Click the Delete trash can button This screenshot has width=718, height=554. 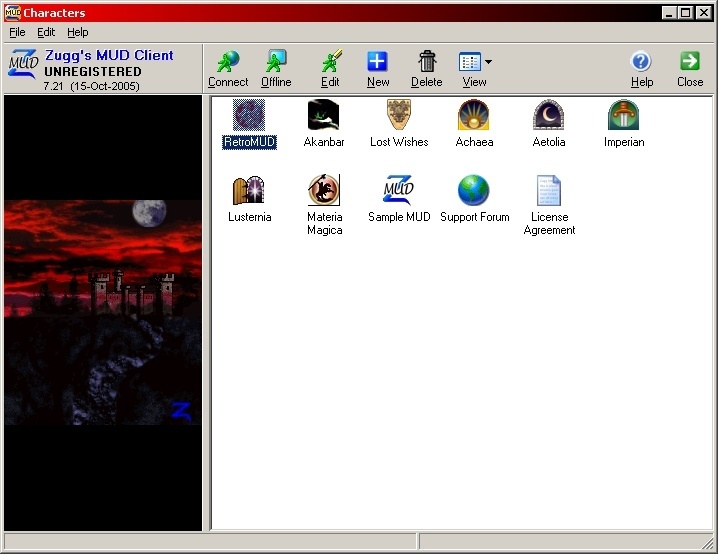(426, 69)
